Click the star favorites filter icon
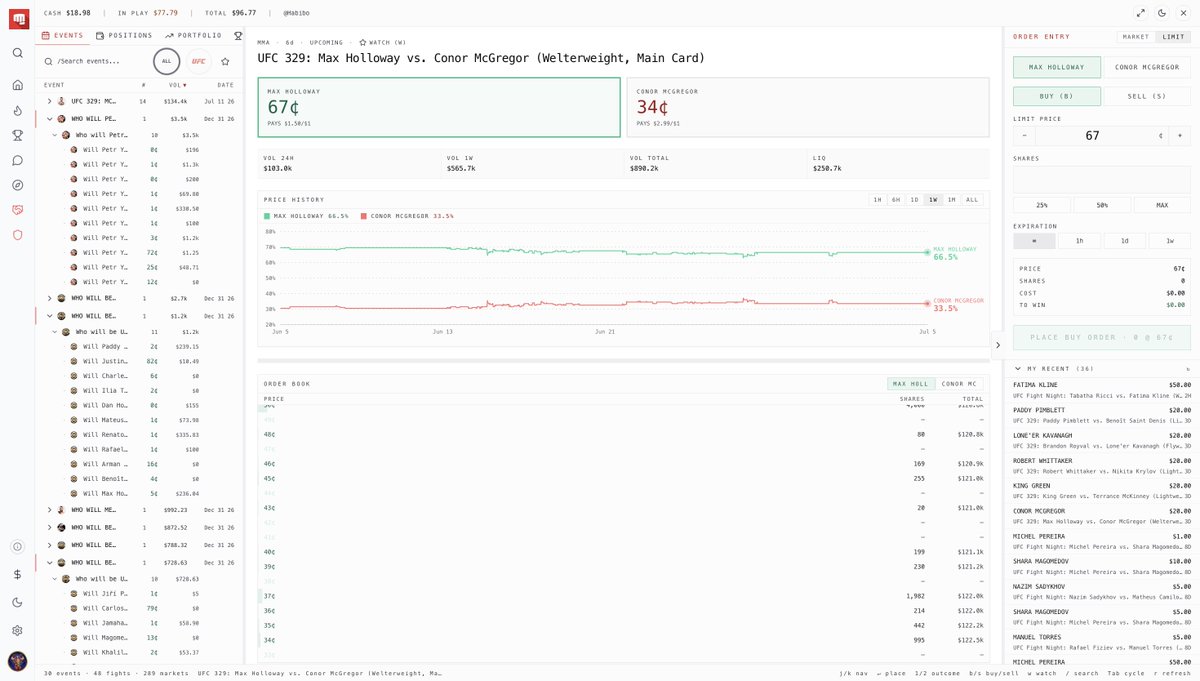The height and width of the screenshot is (681, 1200). [x=225, y=61]
